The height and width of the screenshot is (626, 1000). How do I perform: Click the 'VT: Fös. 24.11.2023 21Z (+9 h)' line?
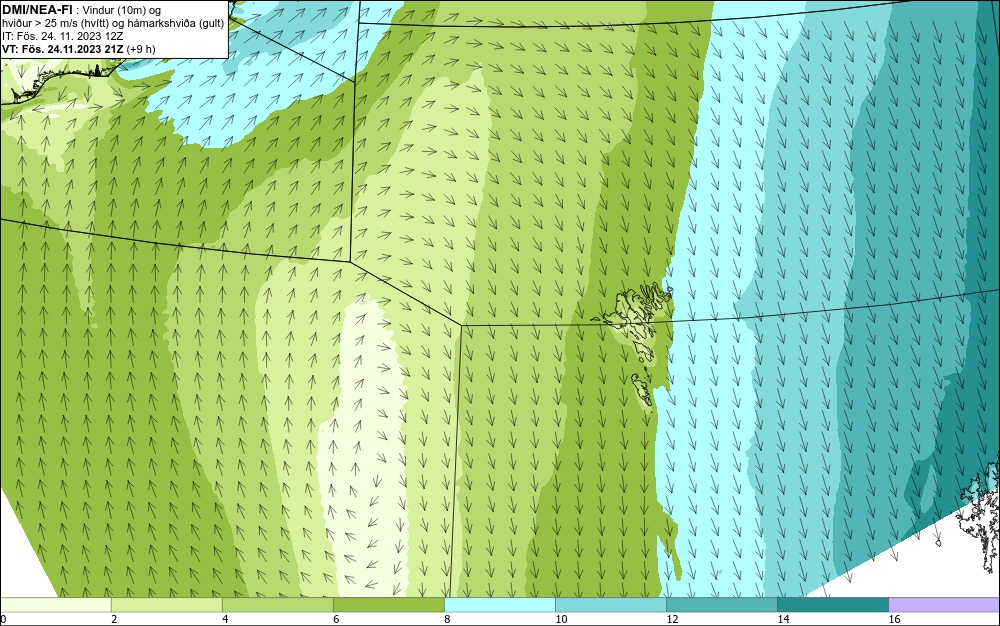[78, 49]
